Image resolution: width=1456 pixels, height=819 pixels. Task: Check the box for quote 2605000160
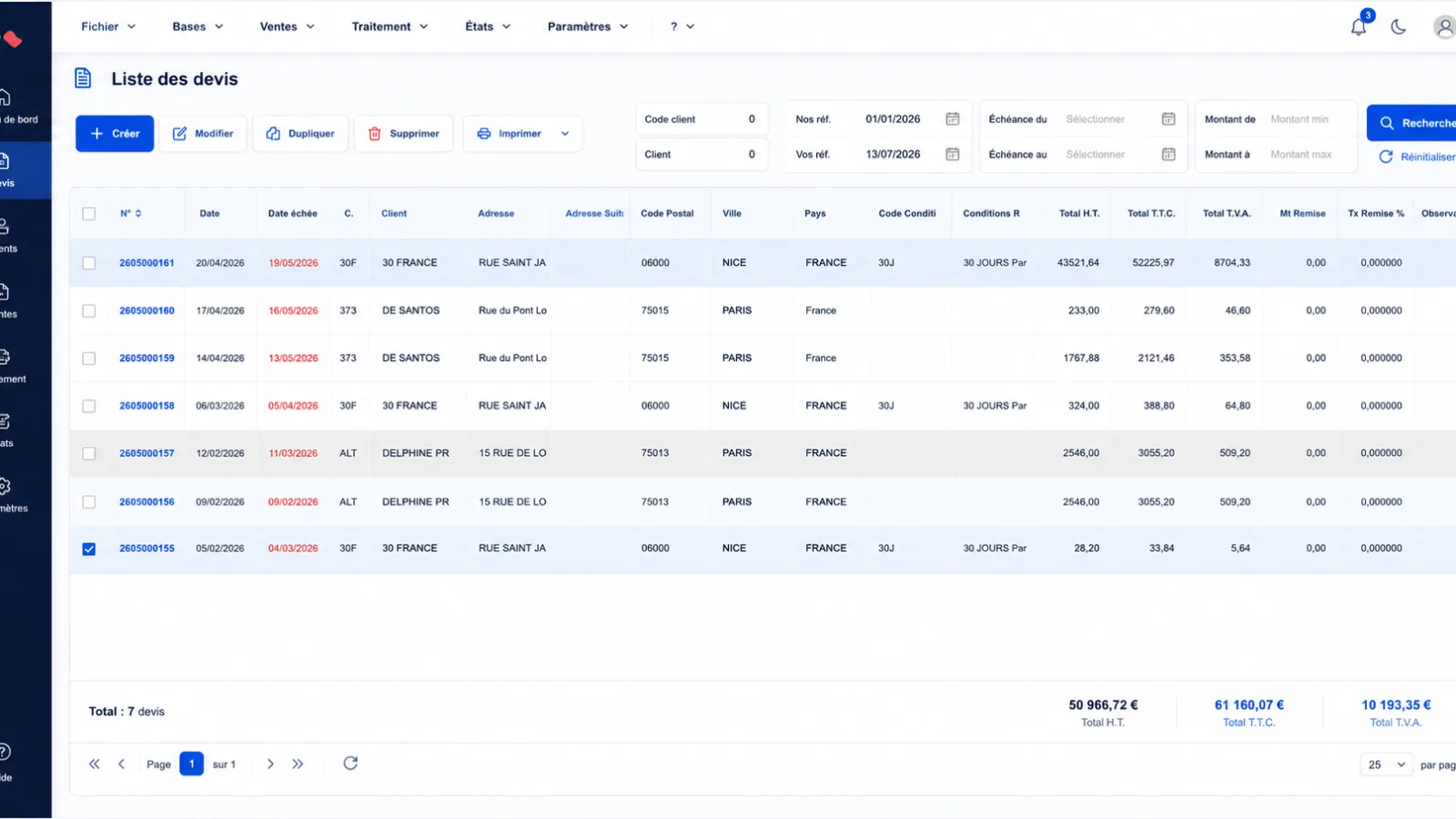tap(88, 311)
